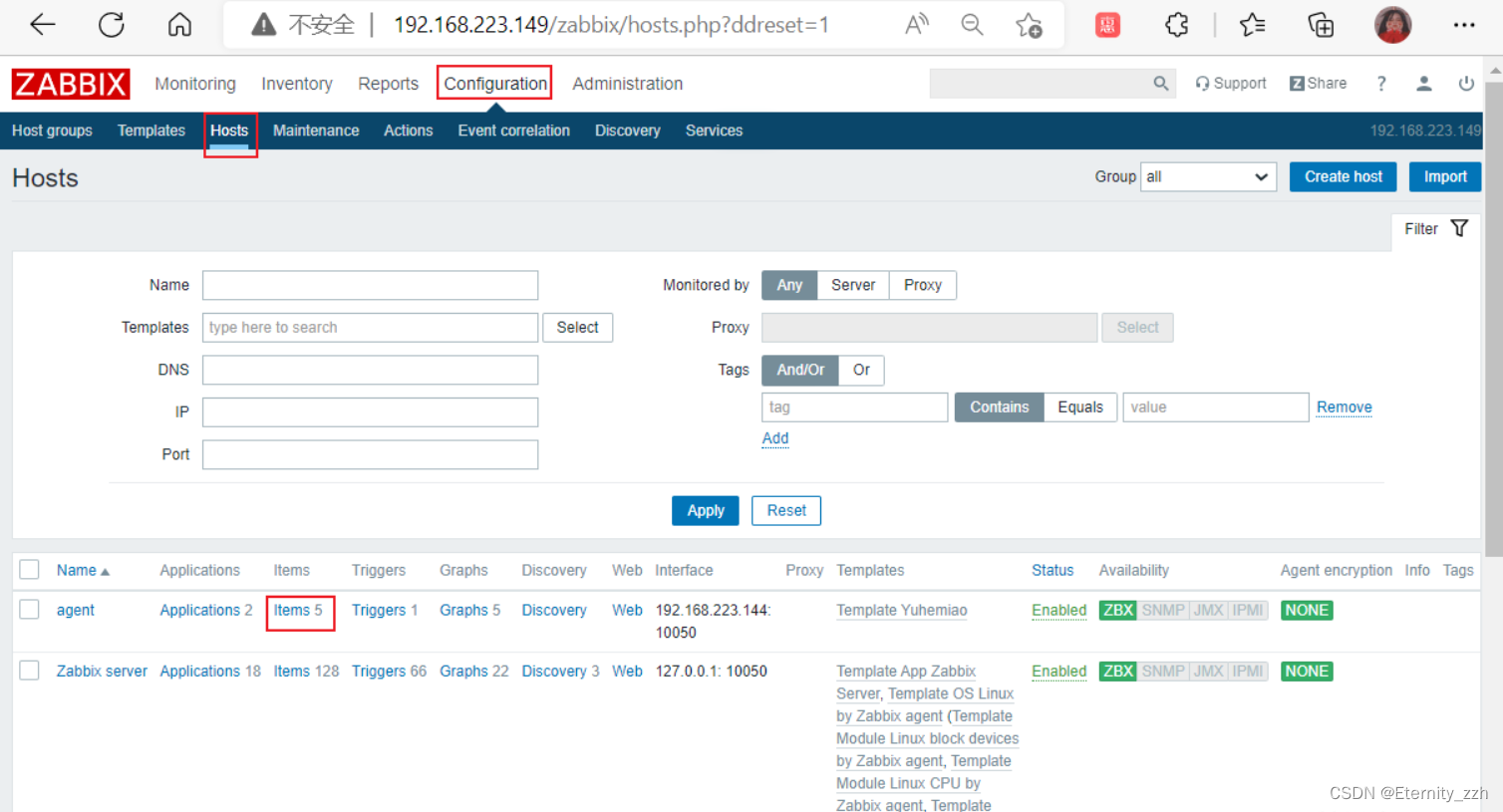The image size is (1503, 812).
Task: Collapse the Filter panel
Action: click(x=1421, y=227)
